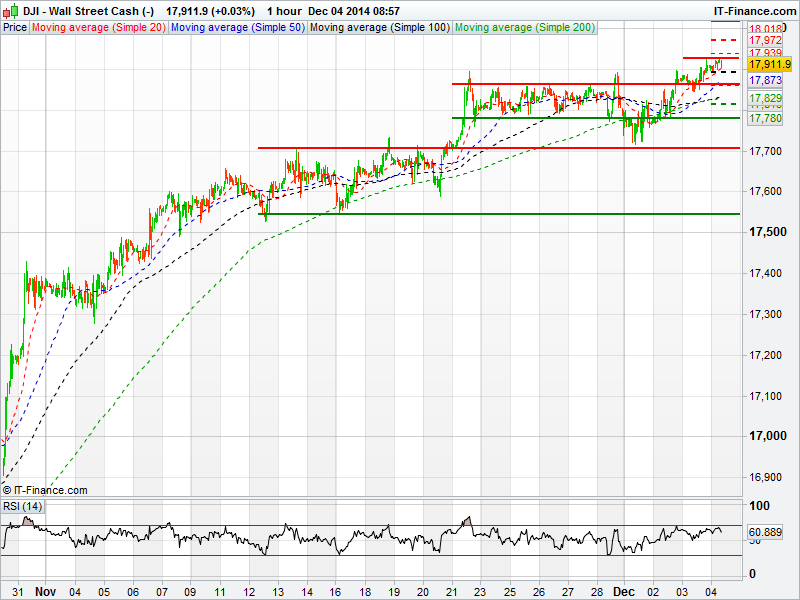Image resolution: width=800 pixels, height=600 pixels.
Task: Select the Price legend tab
Action: (15, 28)
